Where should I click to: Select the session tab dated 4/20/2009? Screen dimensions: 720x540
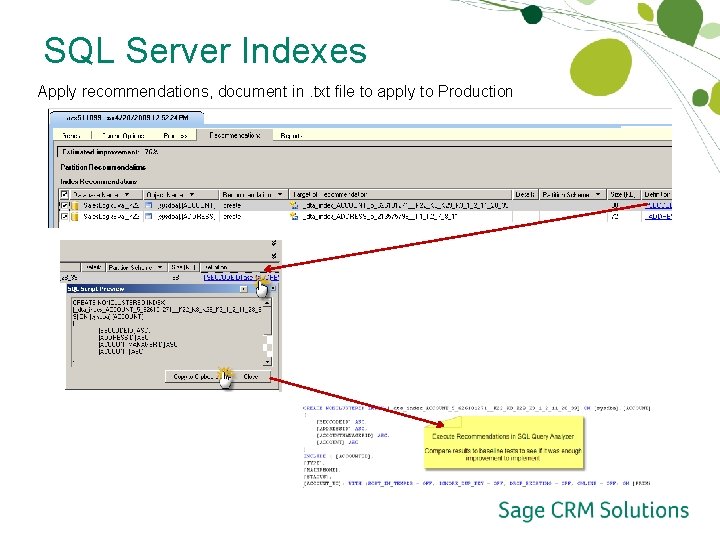click(x=127, y=118)
